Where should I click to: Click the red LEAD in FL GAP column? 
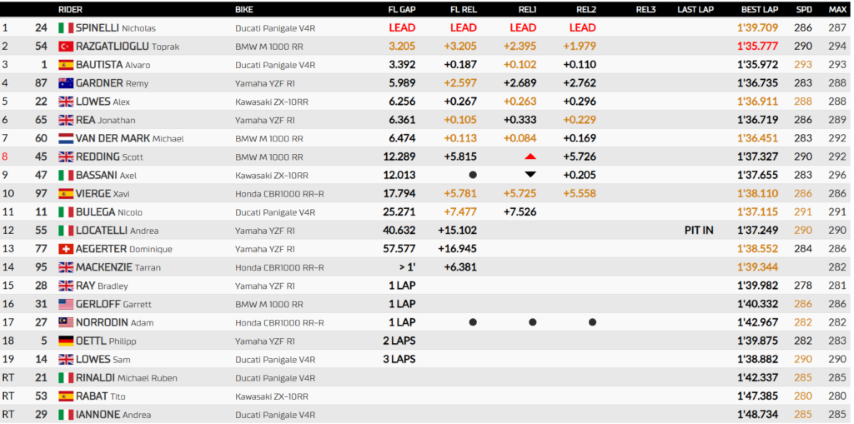(402, 28)
